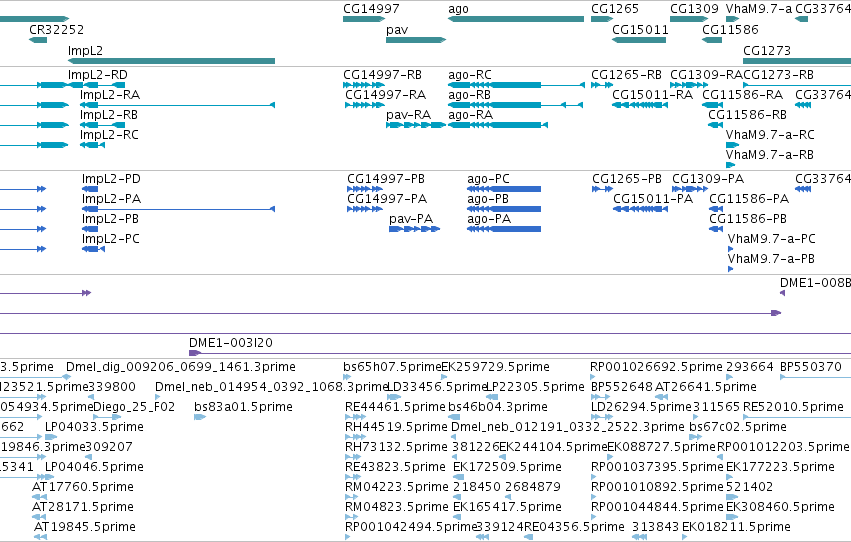Select the ago-PC protein label
This screenshot has width=851, height=542.
click(488, 178)
